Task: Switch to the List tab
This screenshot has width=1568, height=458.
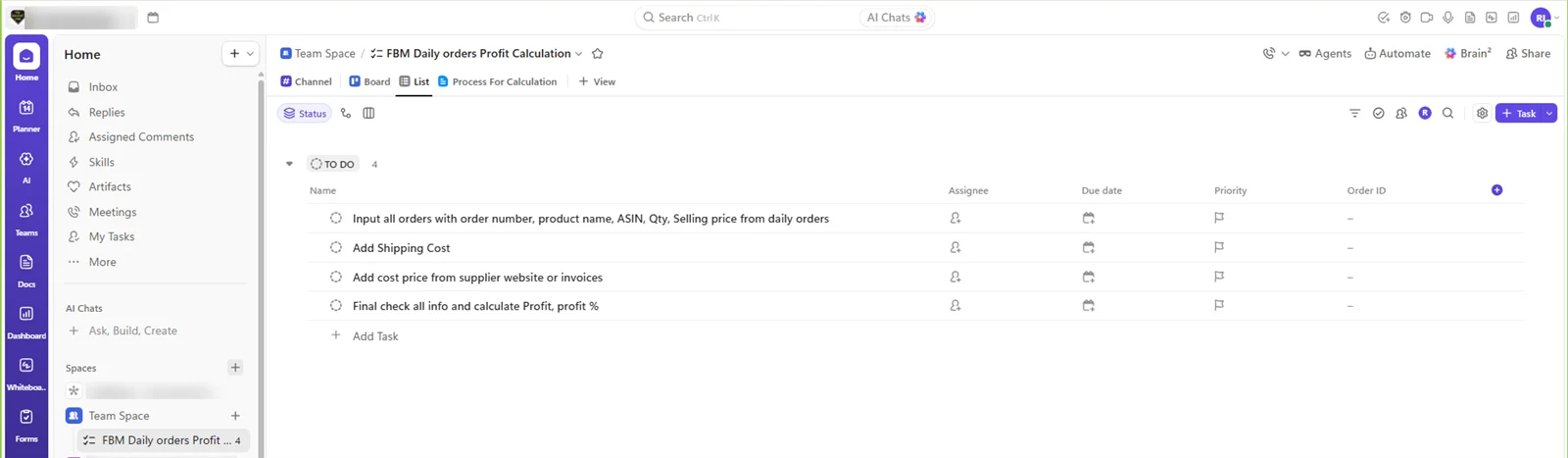Action: point(414,82)
